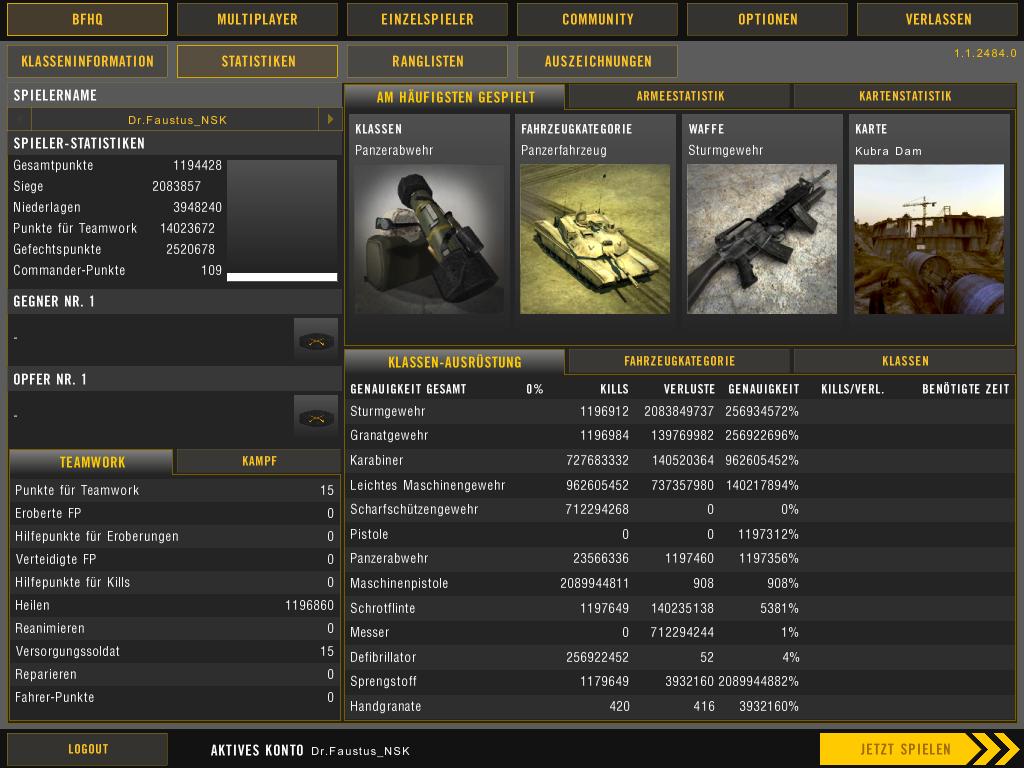Image resolution: width=1024 pixels, height=768 pixels.
Task: Click the Kubra Dam map image
Action: [928, 240]
